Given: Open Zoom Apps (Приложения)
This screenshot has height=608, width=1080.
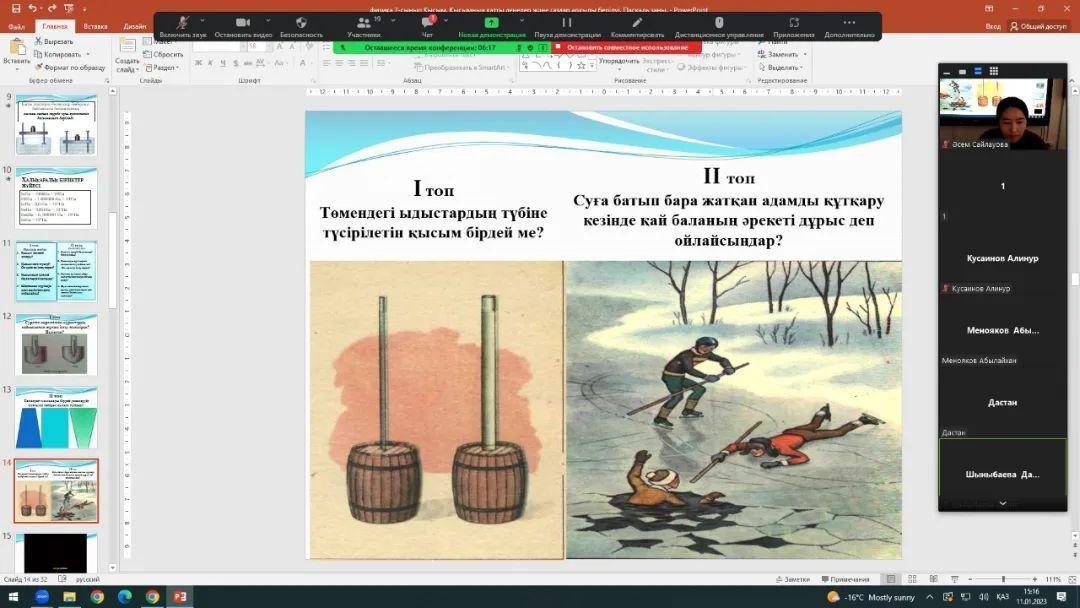Looking at the screenshot, I should [x=793, y=26].
